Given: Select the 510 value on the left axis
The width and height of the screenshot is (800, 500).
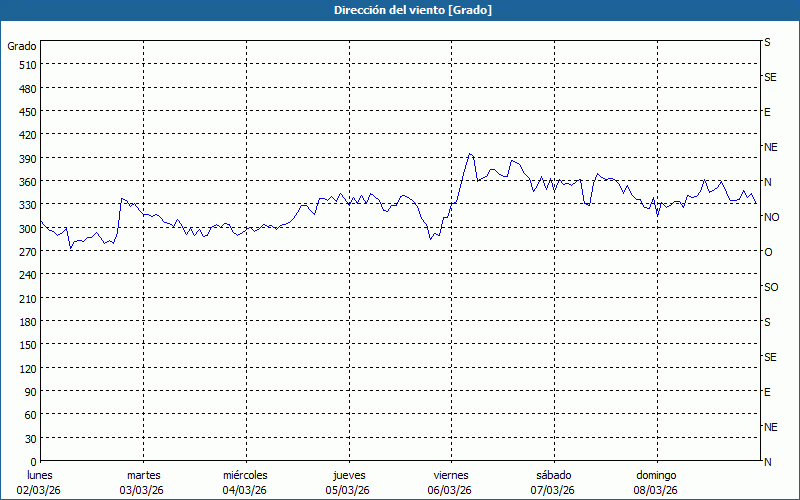Looking at the screenshot, I should pos(26,65).
